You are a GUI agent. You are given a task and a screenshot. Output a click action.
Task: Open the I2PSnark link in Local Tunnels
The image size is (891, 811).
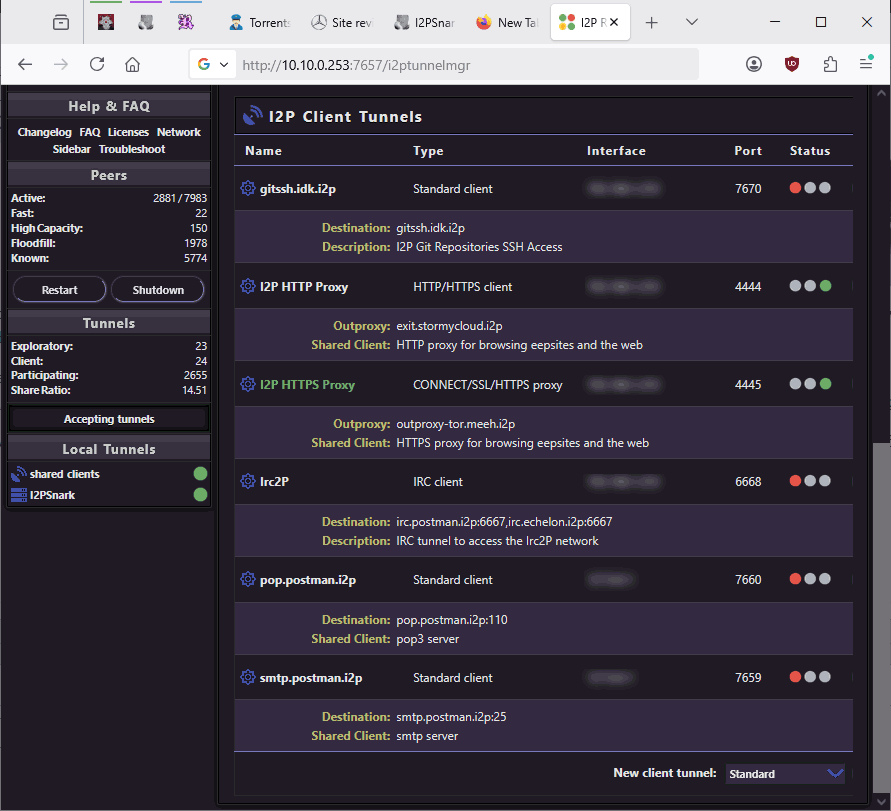click(x=52, y=495)
